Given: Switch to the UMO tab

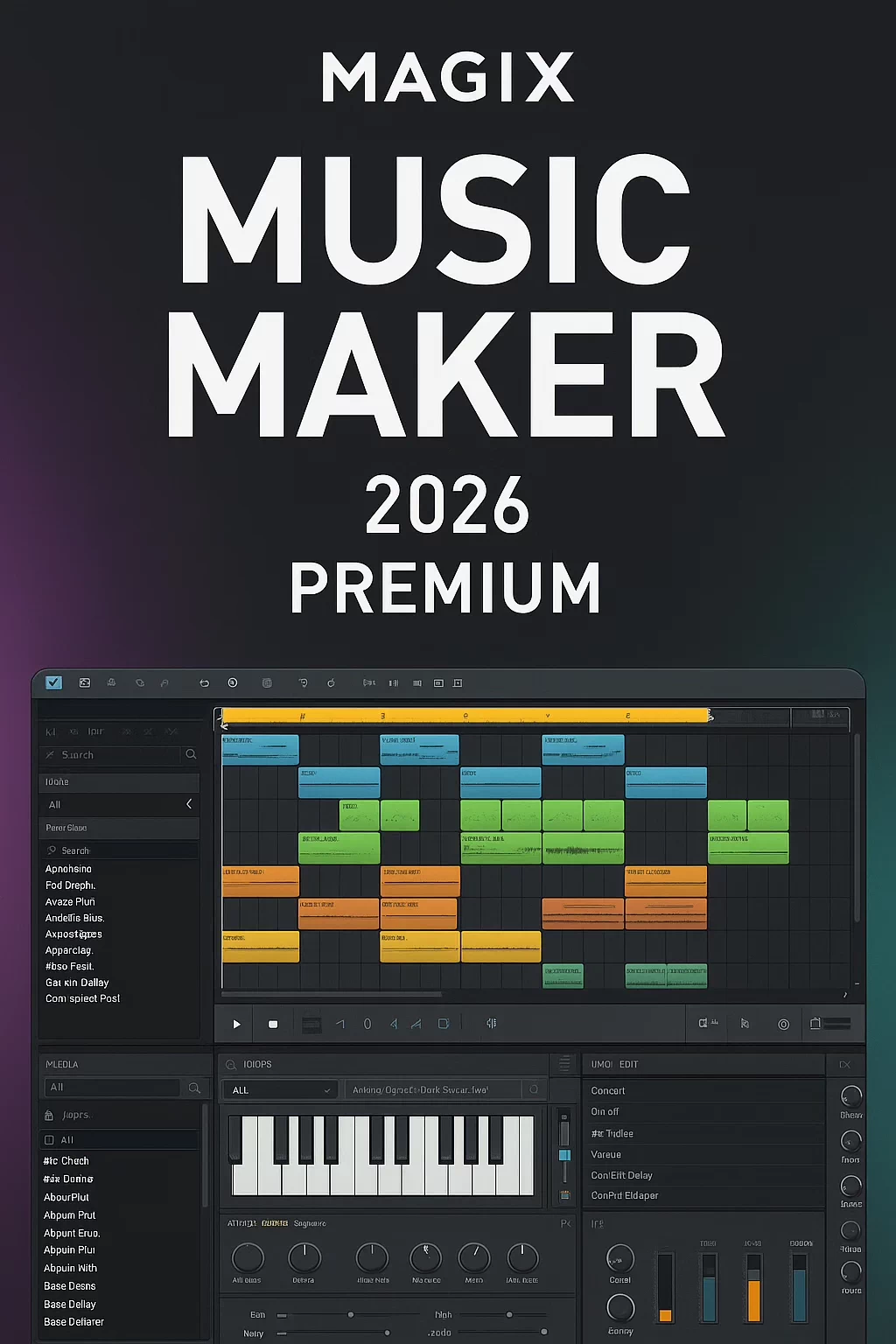Looking at the screenshot, I should click(601, 1065).
